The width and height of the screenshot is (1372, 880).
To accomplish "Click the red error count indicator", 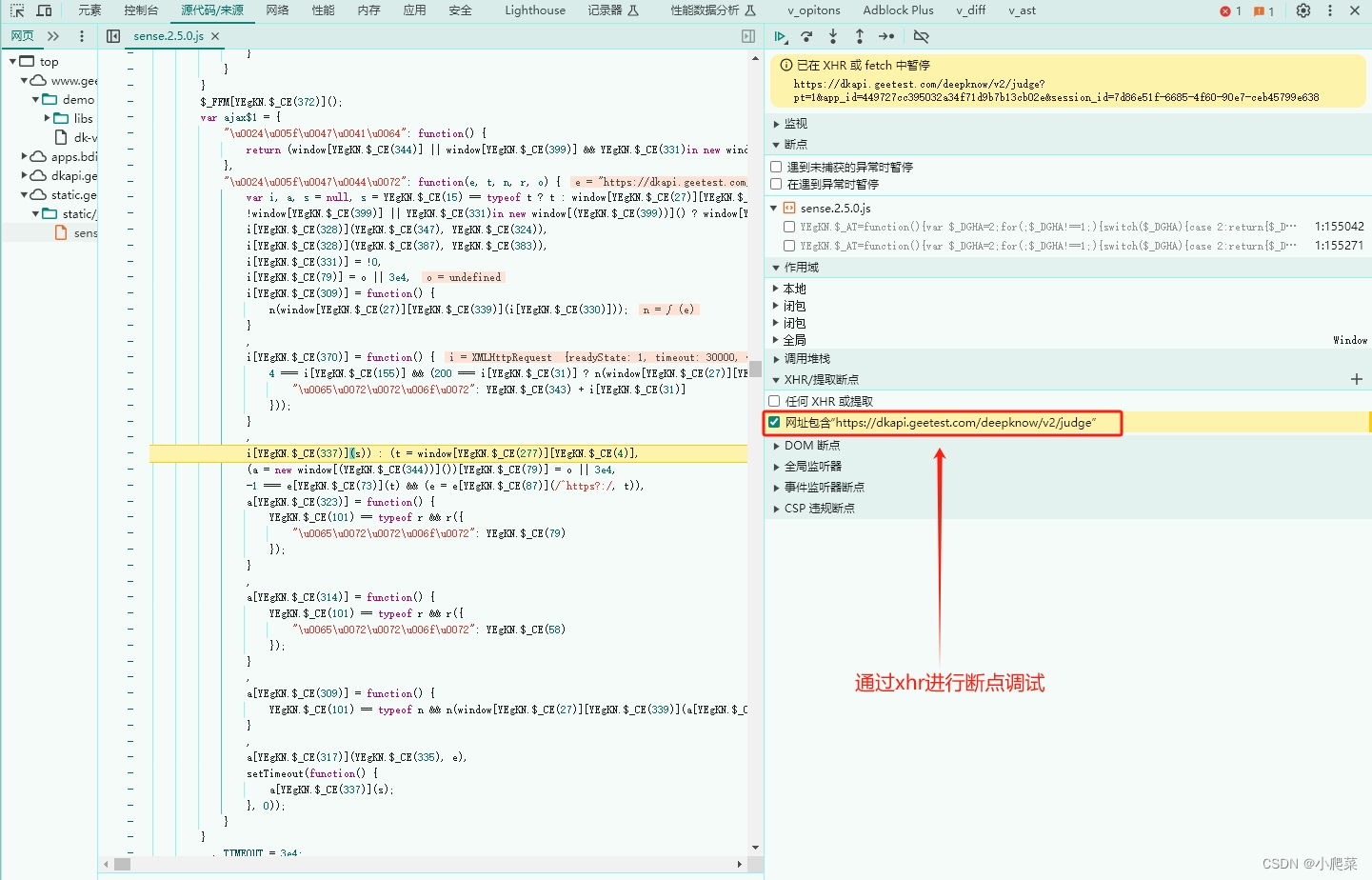I will (x=1230, y=11).
